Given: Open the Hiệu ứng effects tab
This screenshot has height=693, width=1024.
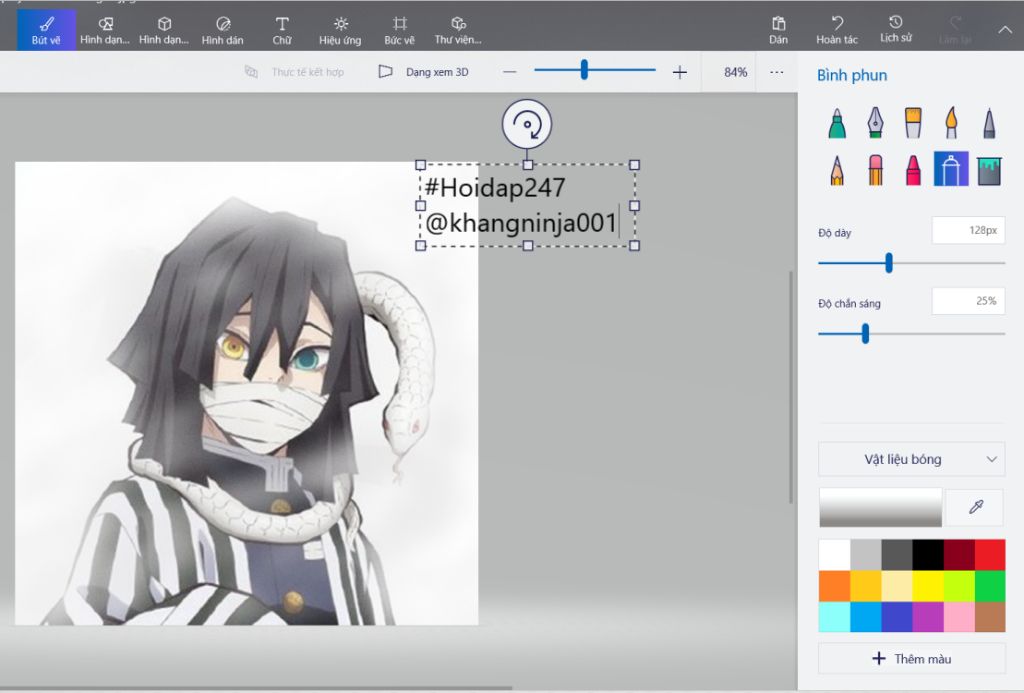Looking at the screenshot, I should pos(340,30).
